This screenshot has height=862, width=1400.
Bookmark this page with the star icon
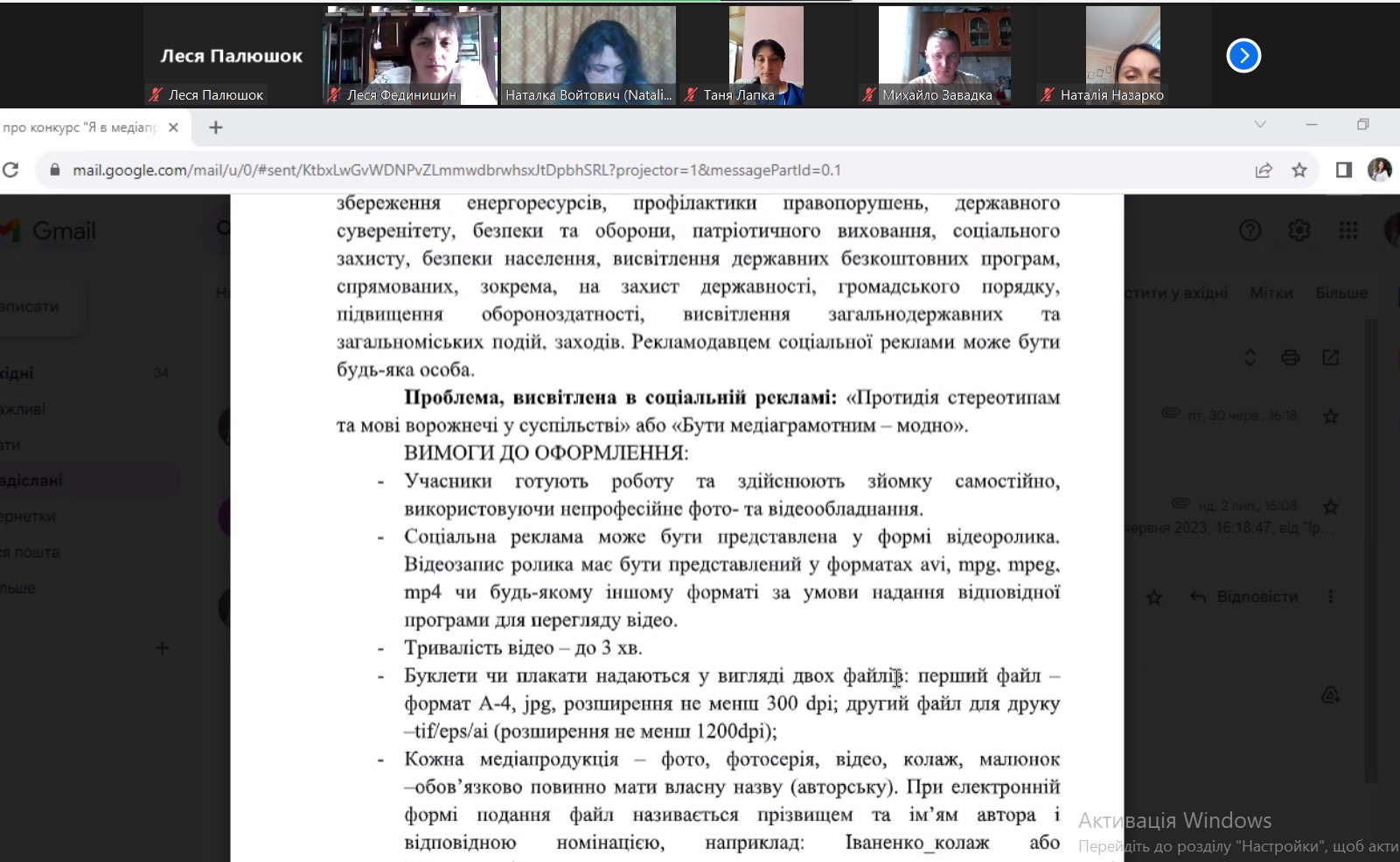point(1299,170)
